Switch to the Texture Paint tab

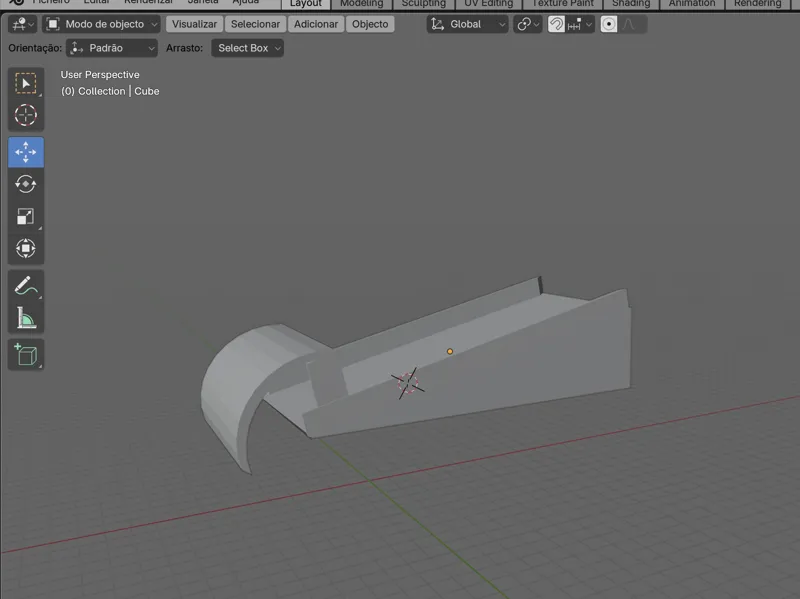pyautogui.click(x=563, y=4)
